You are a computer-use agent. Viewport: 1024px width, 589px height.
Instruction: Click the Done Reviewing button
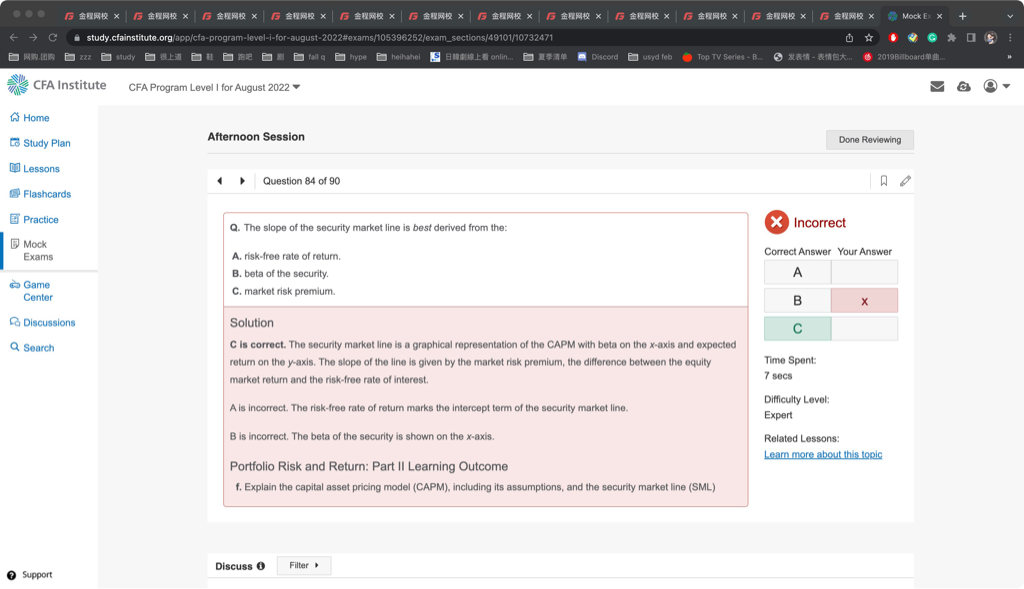pos(869,140)
